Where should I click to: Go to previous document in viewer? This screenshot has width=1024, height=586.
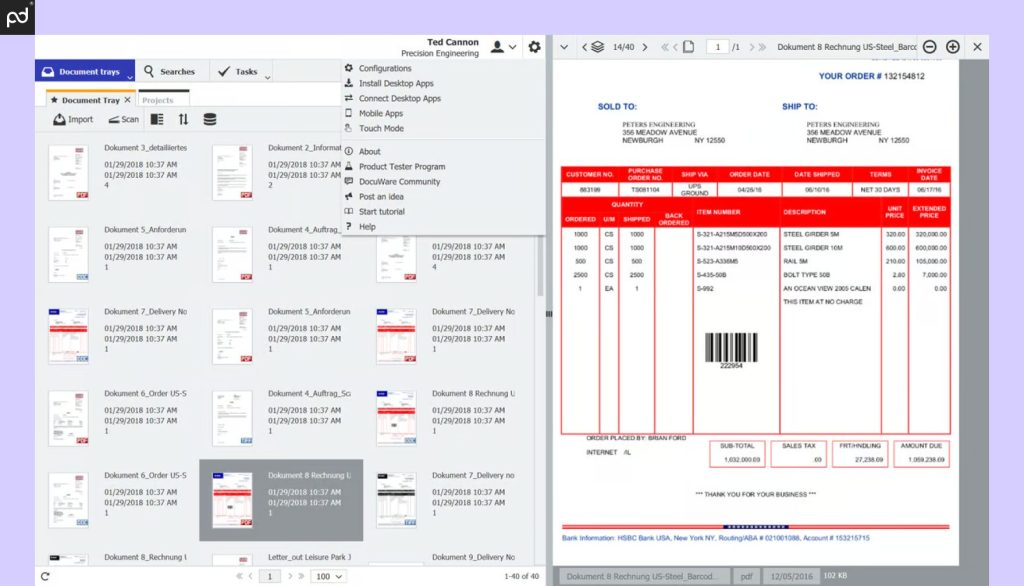point(584,47)
